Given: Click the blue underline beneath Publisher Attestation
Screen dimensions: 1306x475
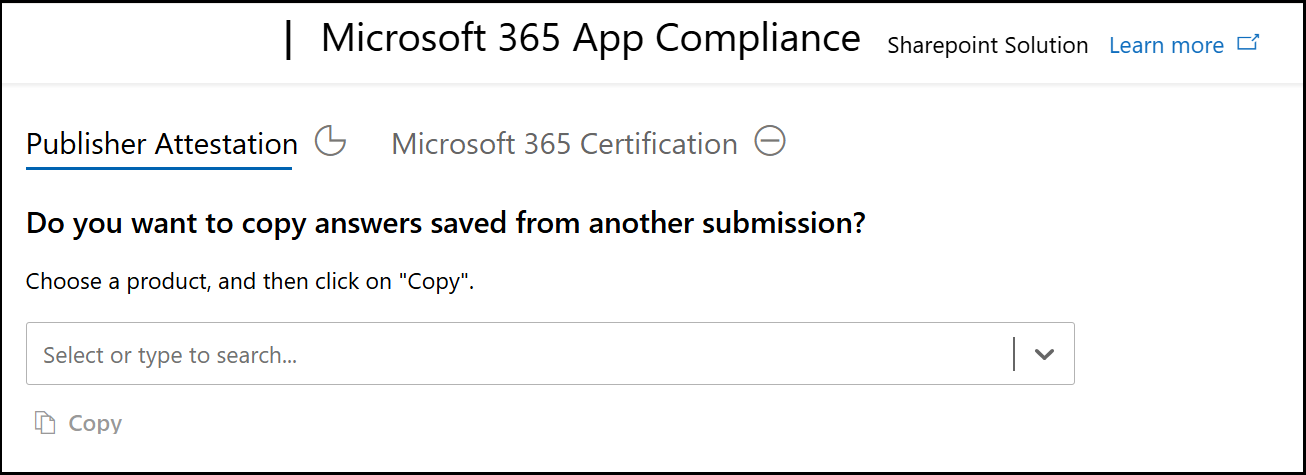Looking at the screenshot, I should coord(159,168).
